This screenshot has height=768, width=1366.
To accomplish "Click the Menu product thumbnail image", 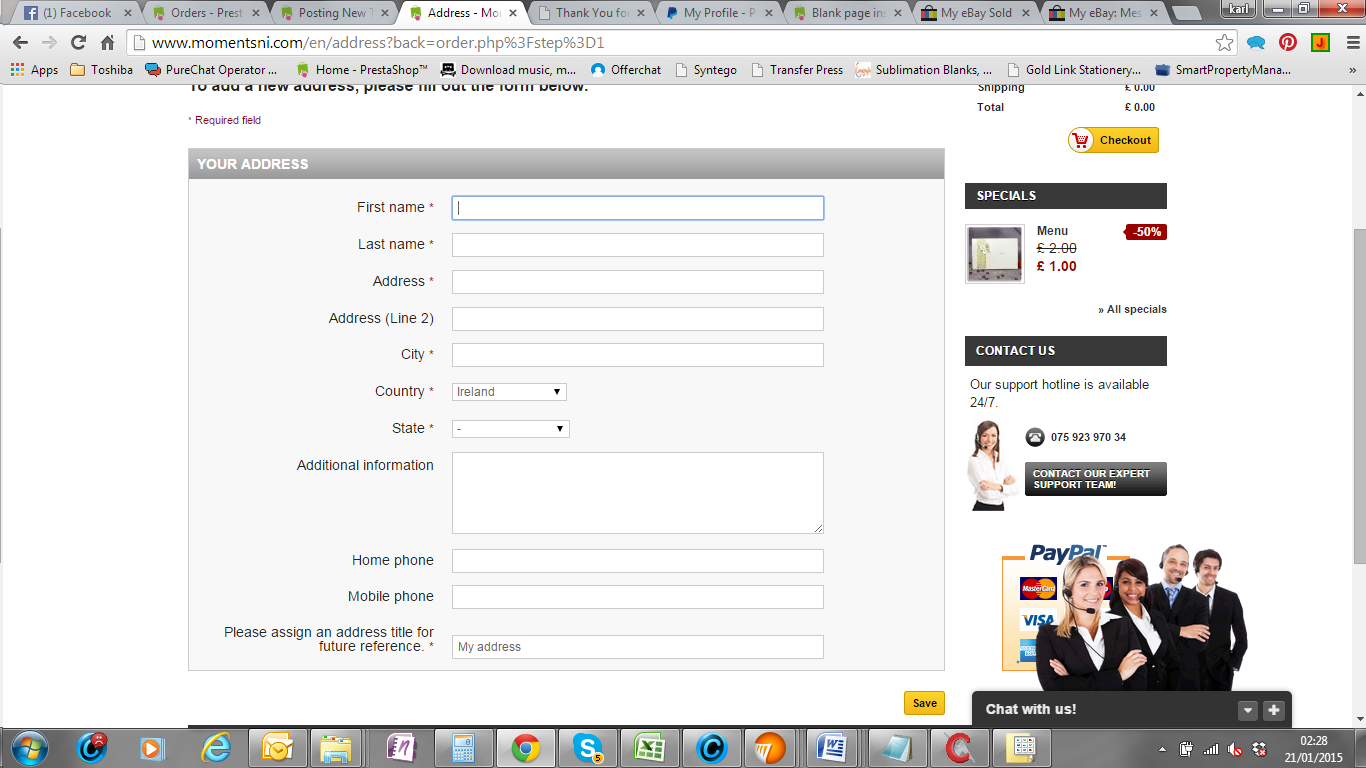I will [994, 254].
